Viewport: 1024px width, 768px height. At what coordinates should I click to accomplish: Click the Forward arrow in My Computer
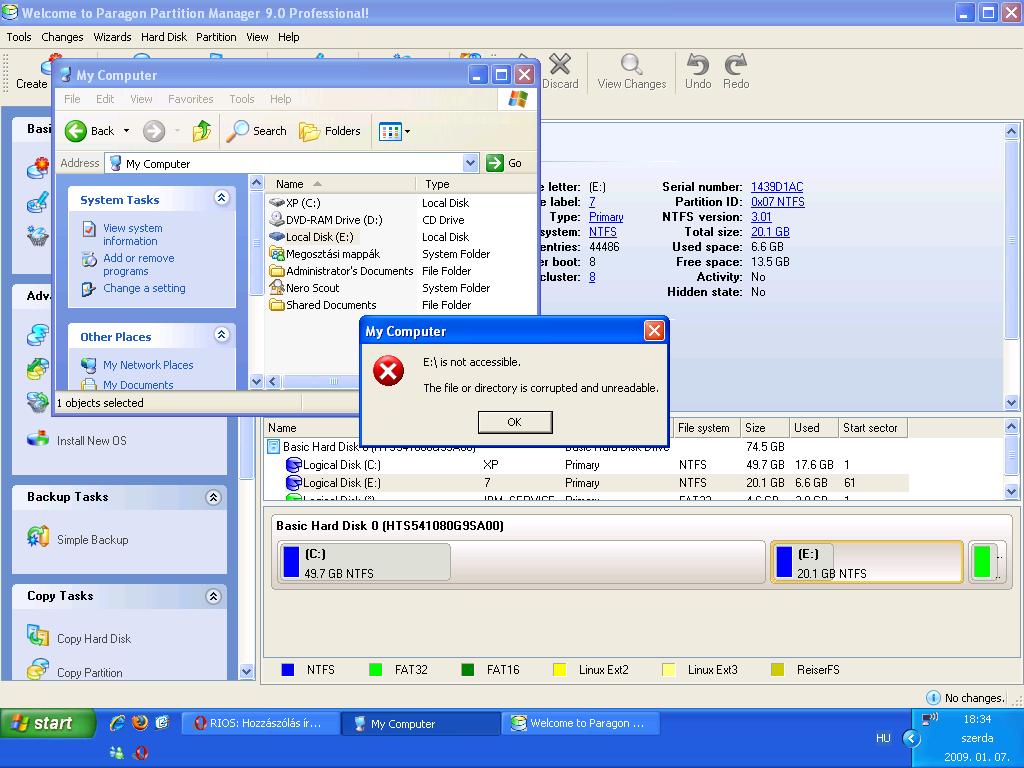154,131
